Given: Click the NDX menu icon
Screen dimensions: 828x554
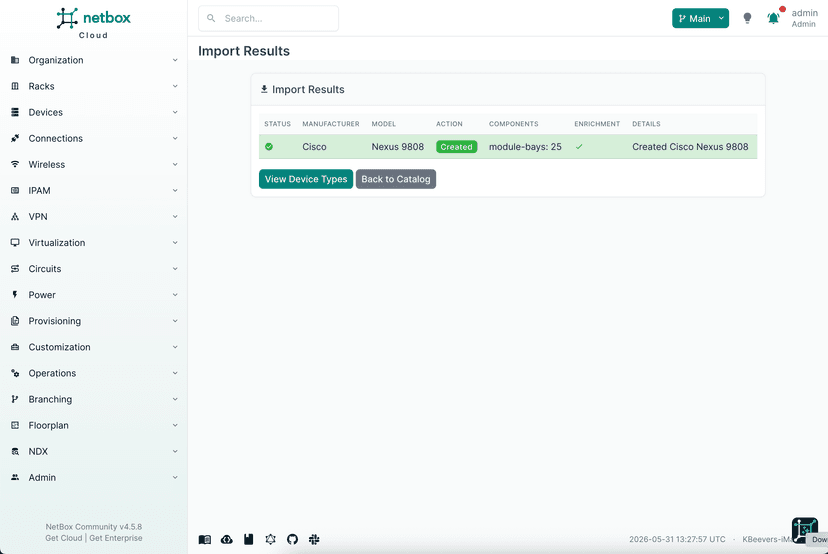Looking at the screenshot, I should tap(15, 451).
